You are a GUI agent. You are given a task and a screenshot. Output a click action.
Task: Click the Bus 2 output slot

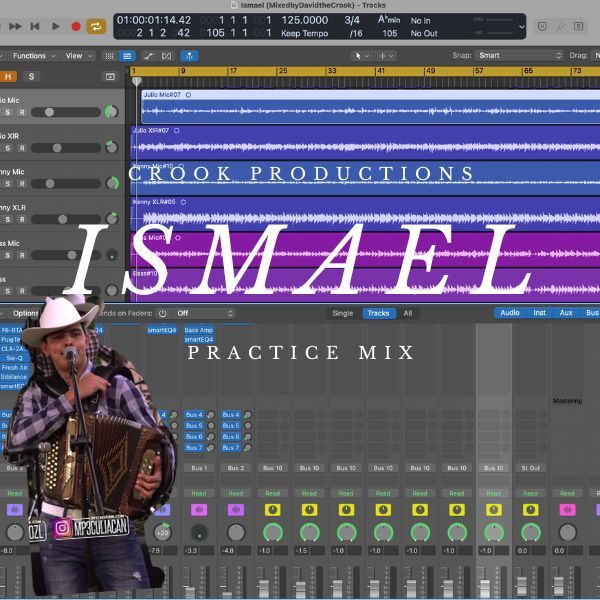pos(236,468)
